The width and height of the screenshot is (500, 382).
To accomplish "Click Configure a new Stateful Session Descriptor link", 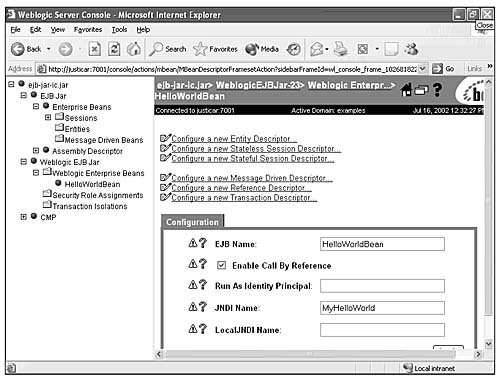I will point(252,159).
